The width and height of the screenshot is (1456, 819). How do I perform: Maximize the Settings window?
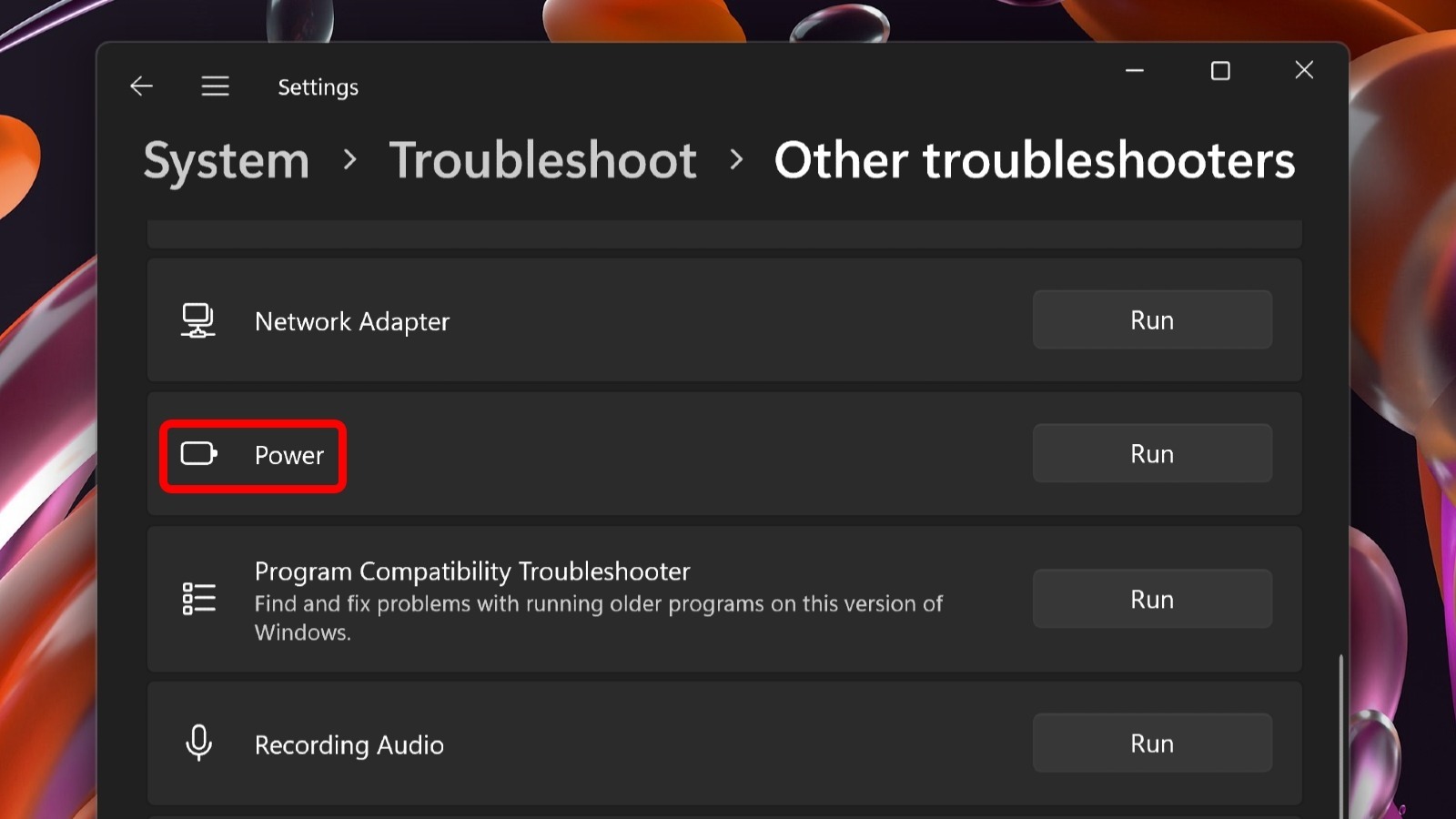tap(1220, 71)
